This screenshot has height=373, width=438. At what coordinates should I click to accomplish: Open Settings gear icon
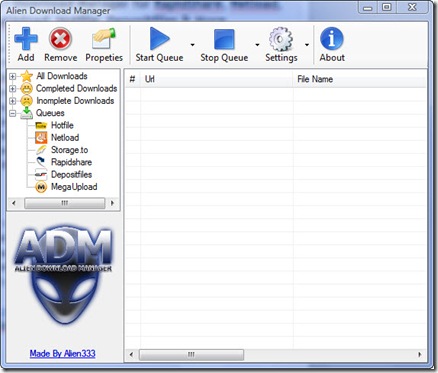(281, 39)
